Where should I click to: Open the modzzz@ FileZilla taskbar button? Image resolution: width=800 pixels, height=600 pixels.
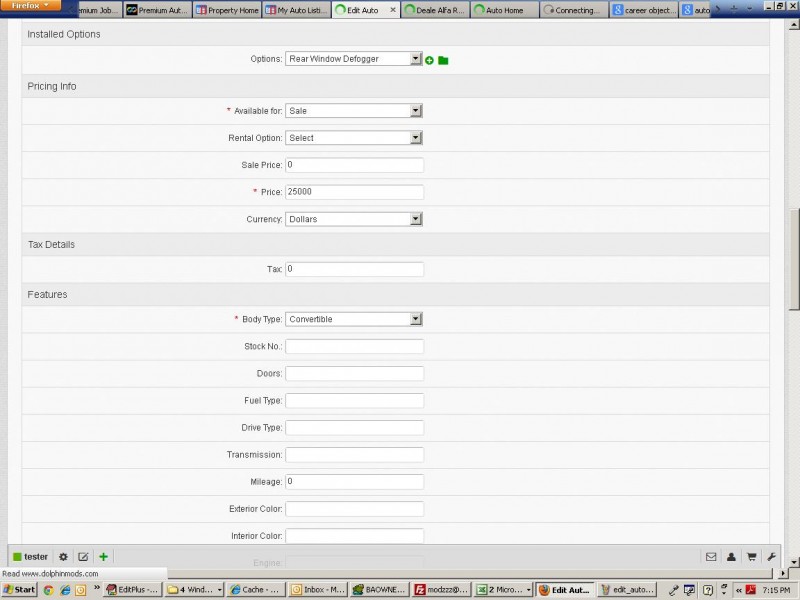(x=441, y=590)
